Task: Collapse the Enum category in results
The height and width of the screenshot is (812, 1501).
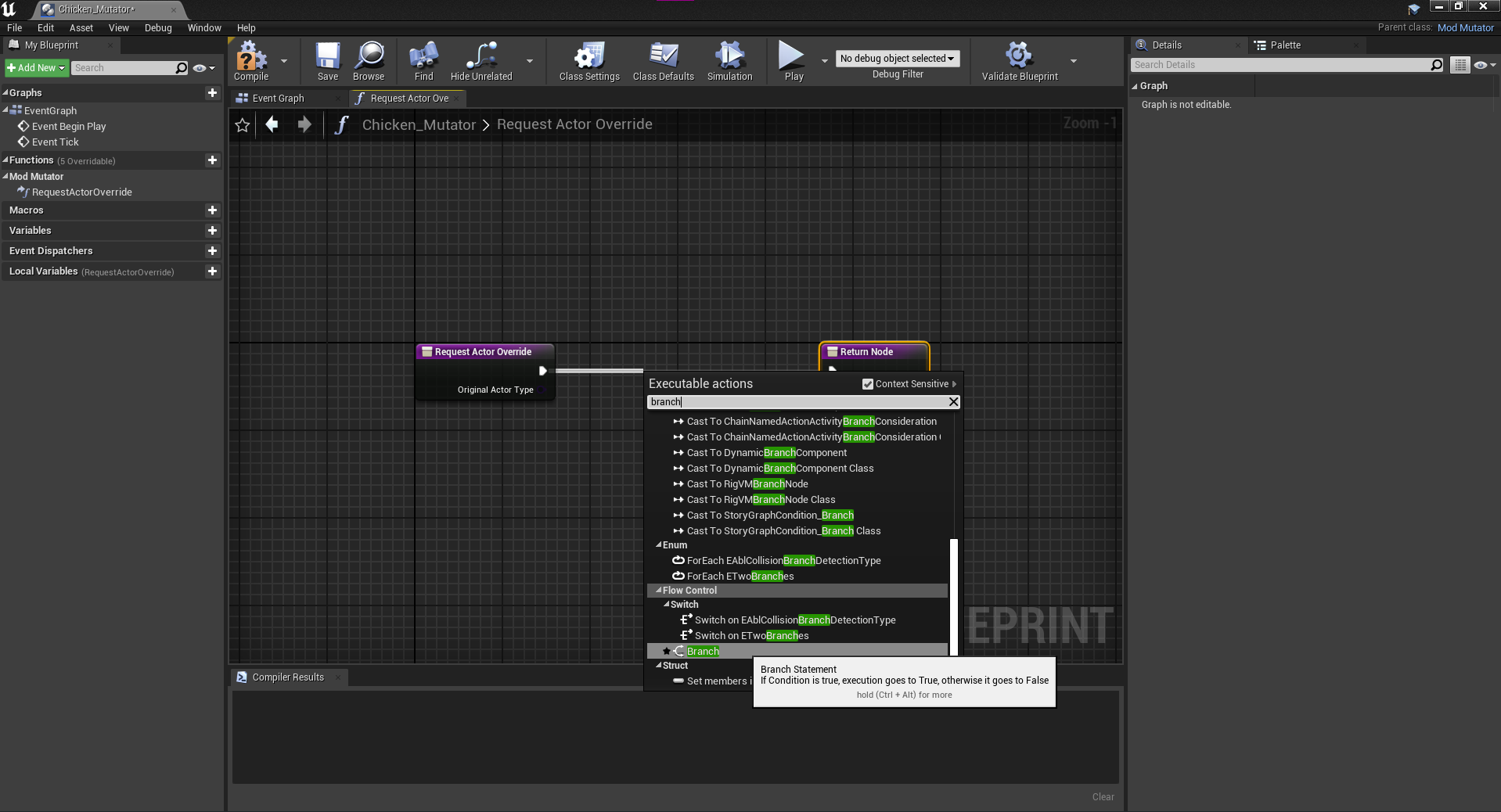Action: click(658, 544)
